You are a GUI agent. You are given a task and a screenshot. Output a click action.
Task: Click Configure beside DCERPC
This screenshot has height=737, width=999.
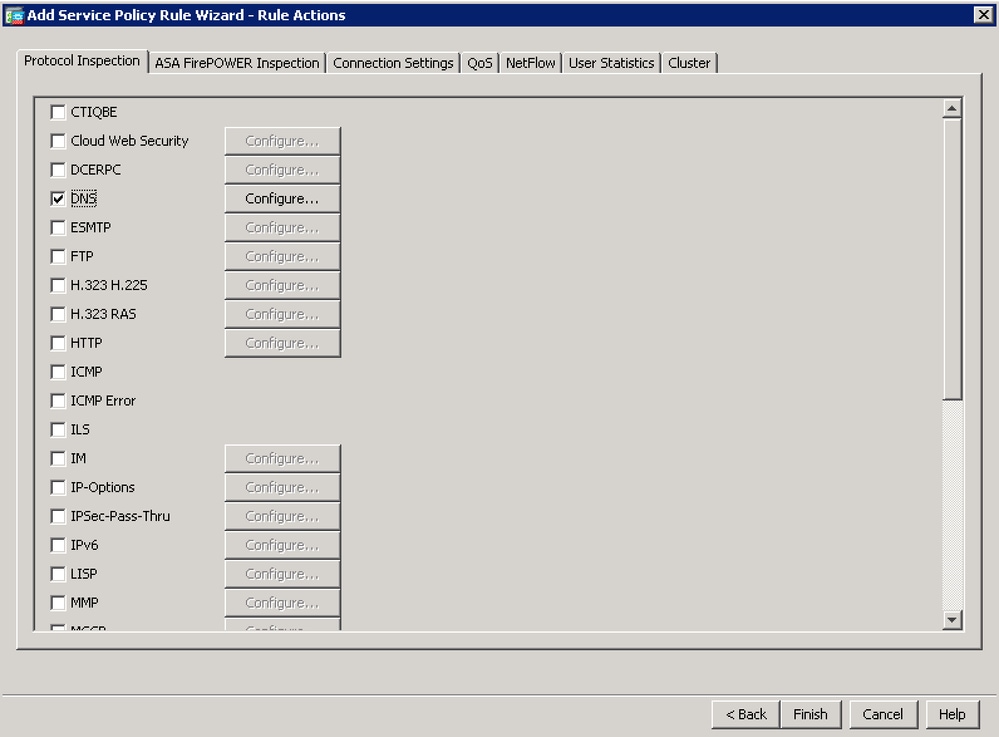click(x=282, y=169)
